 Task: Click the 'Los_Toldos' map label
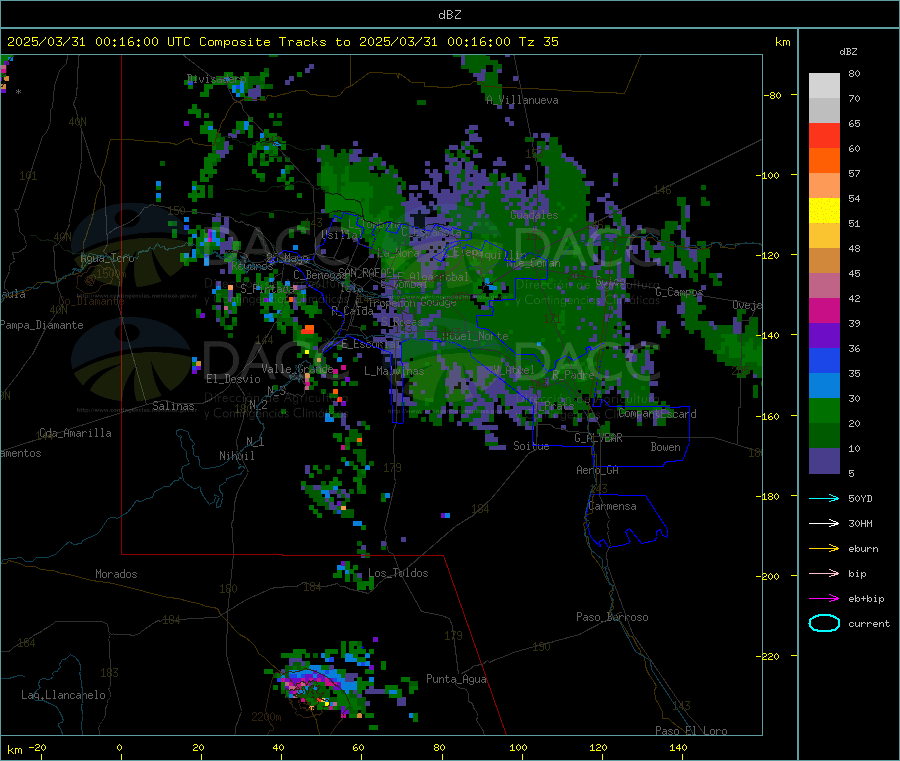pyautogui.click(x=398, y=573)
